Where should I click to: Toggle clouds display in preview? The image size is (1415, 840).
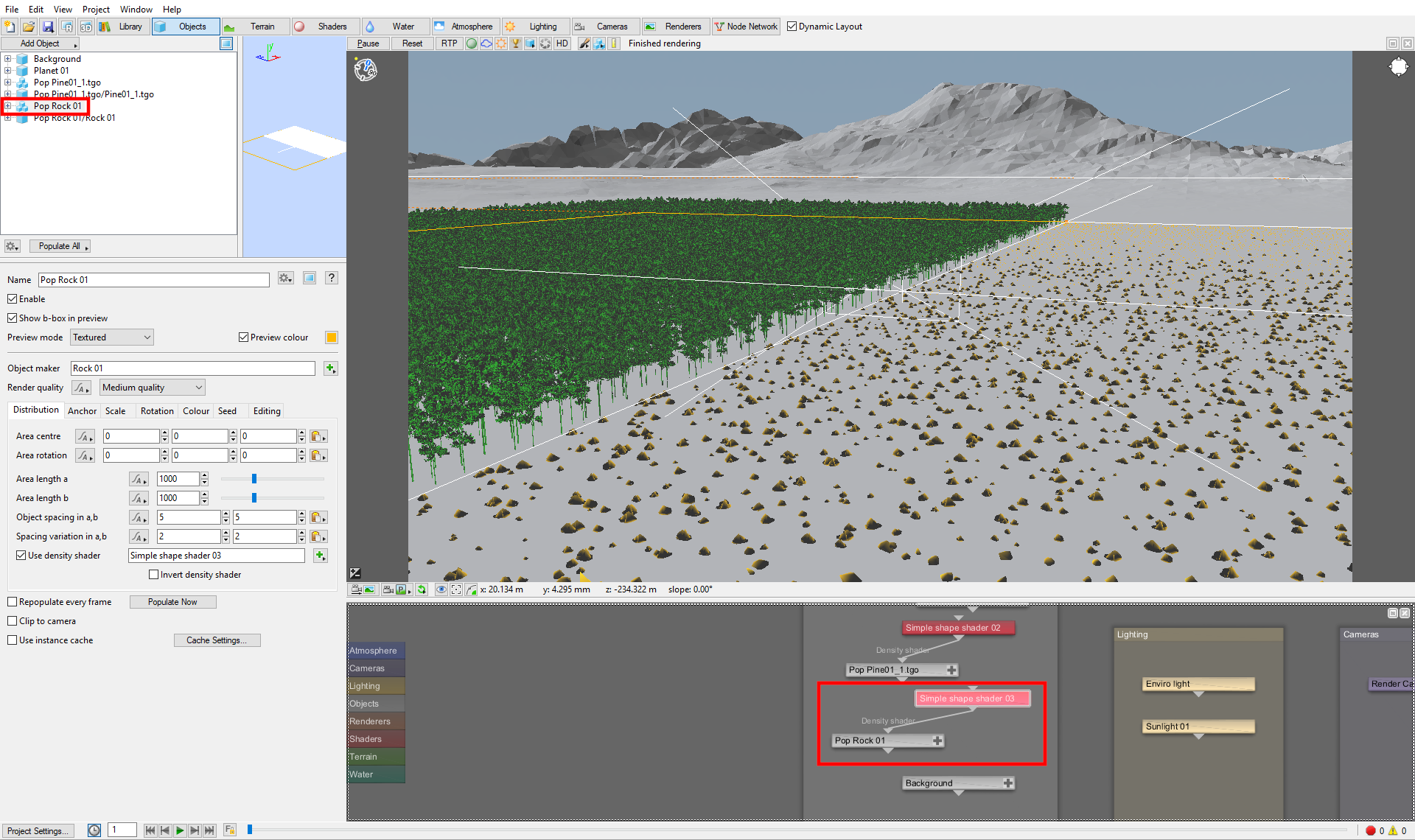tap(486, 43)
